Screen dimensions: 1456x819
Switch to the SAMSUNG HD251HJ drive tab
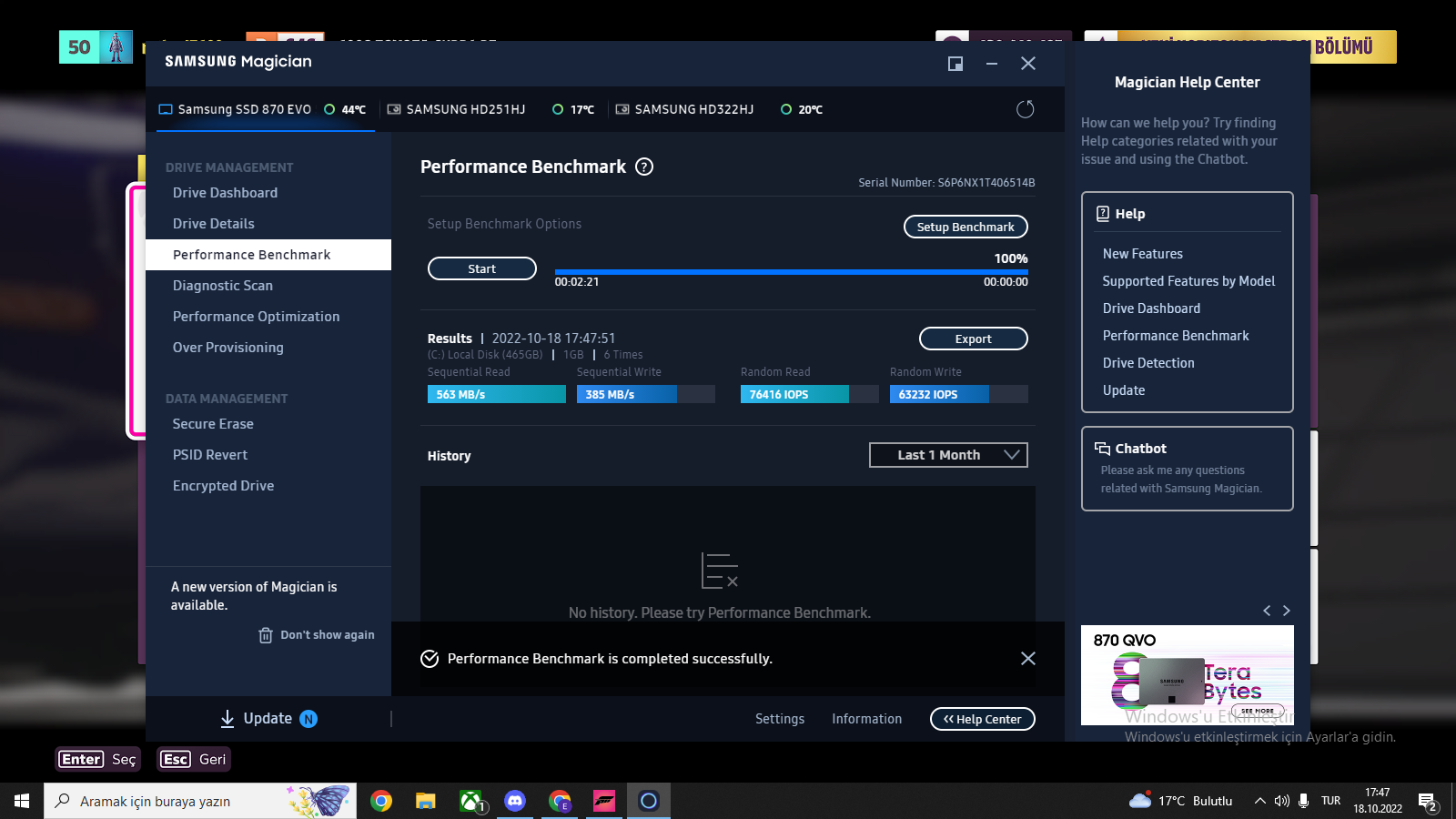[490, 109]
